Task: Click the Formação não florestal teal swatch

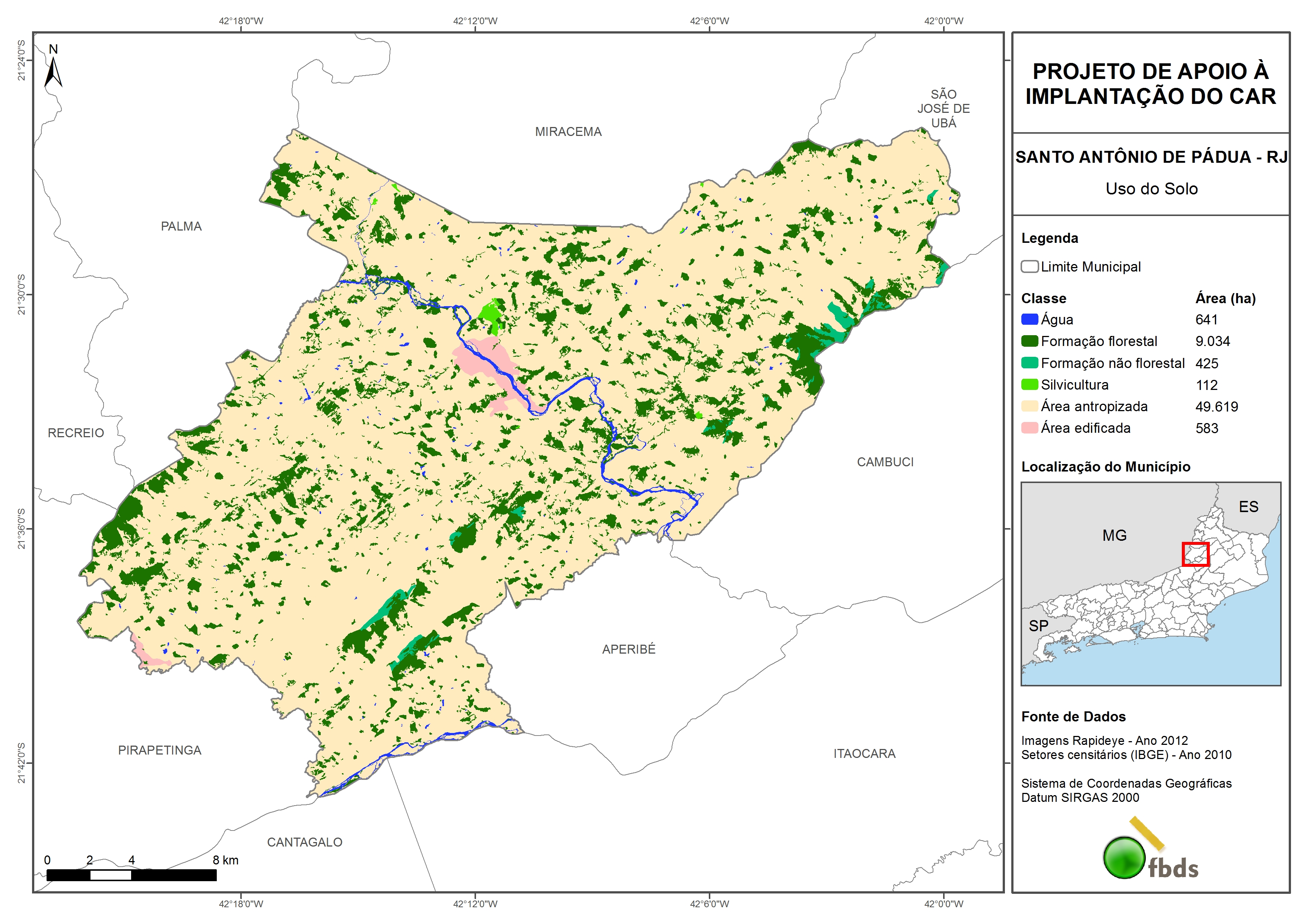Action: click(x=1029, y=363)
